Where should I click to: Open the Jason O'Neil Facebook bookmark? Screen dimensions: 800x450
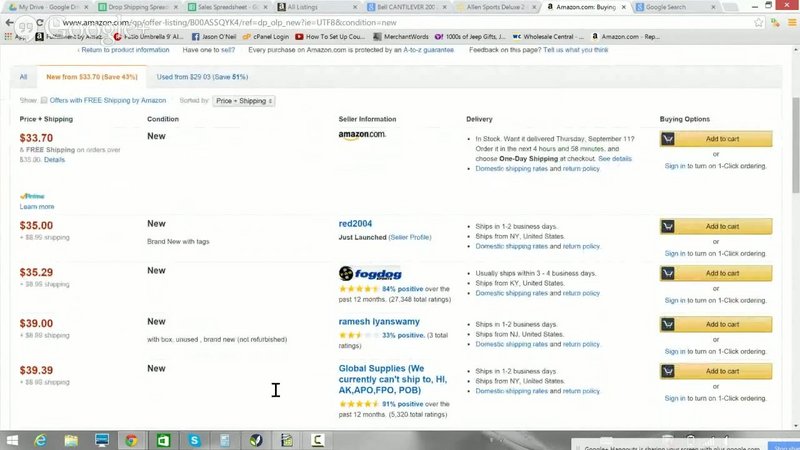[214, 37]
